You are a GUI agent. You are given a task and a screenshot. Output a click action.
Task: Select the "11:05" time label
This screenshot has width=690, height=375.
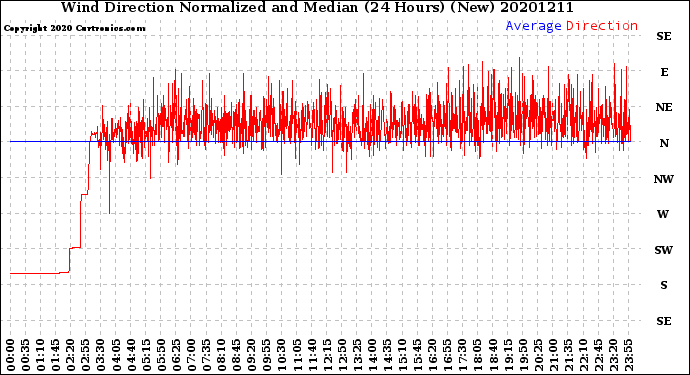[297, 355]
